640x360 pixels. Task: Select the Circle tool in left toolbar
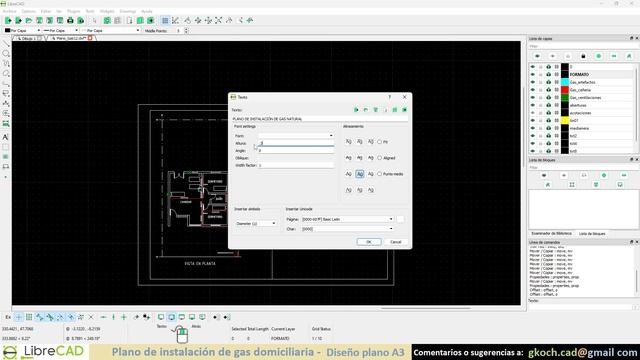[x=6, y=53]
